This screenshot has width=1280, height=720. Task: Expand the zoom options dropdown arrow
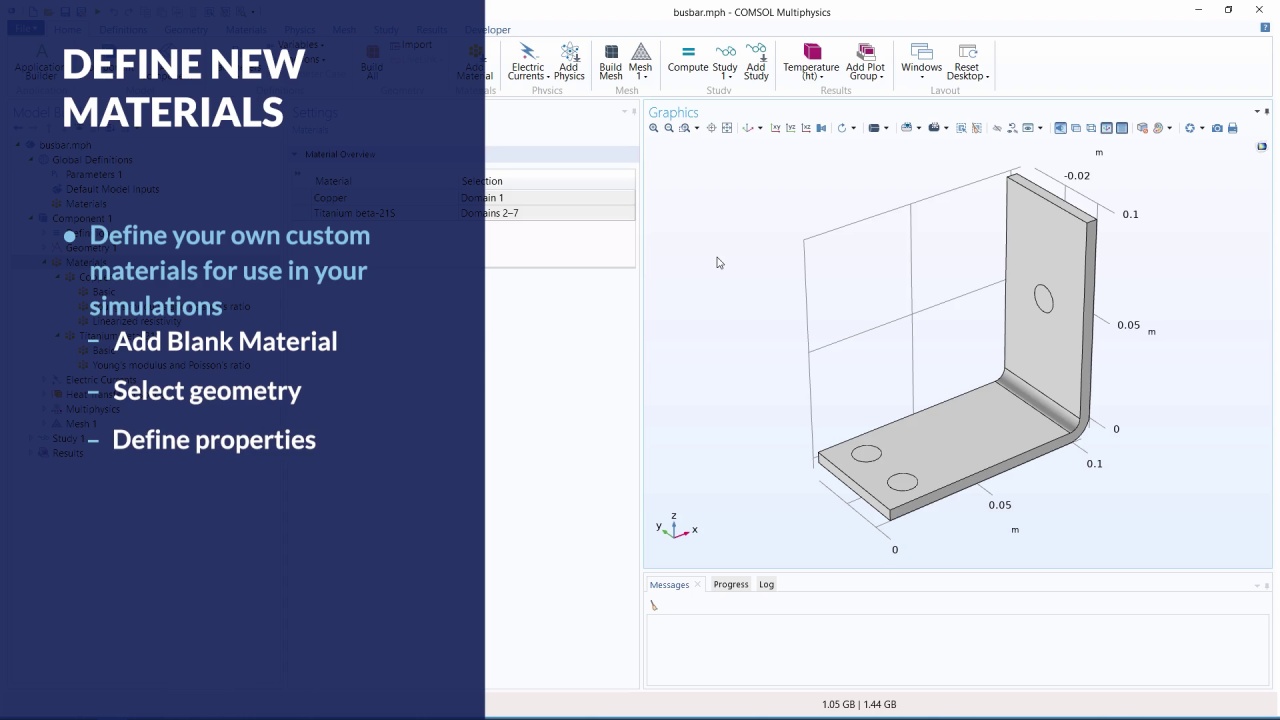697,128
